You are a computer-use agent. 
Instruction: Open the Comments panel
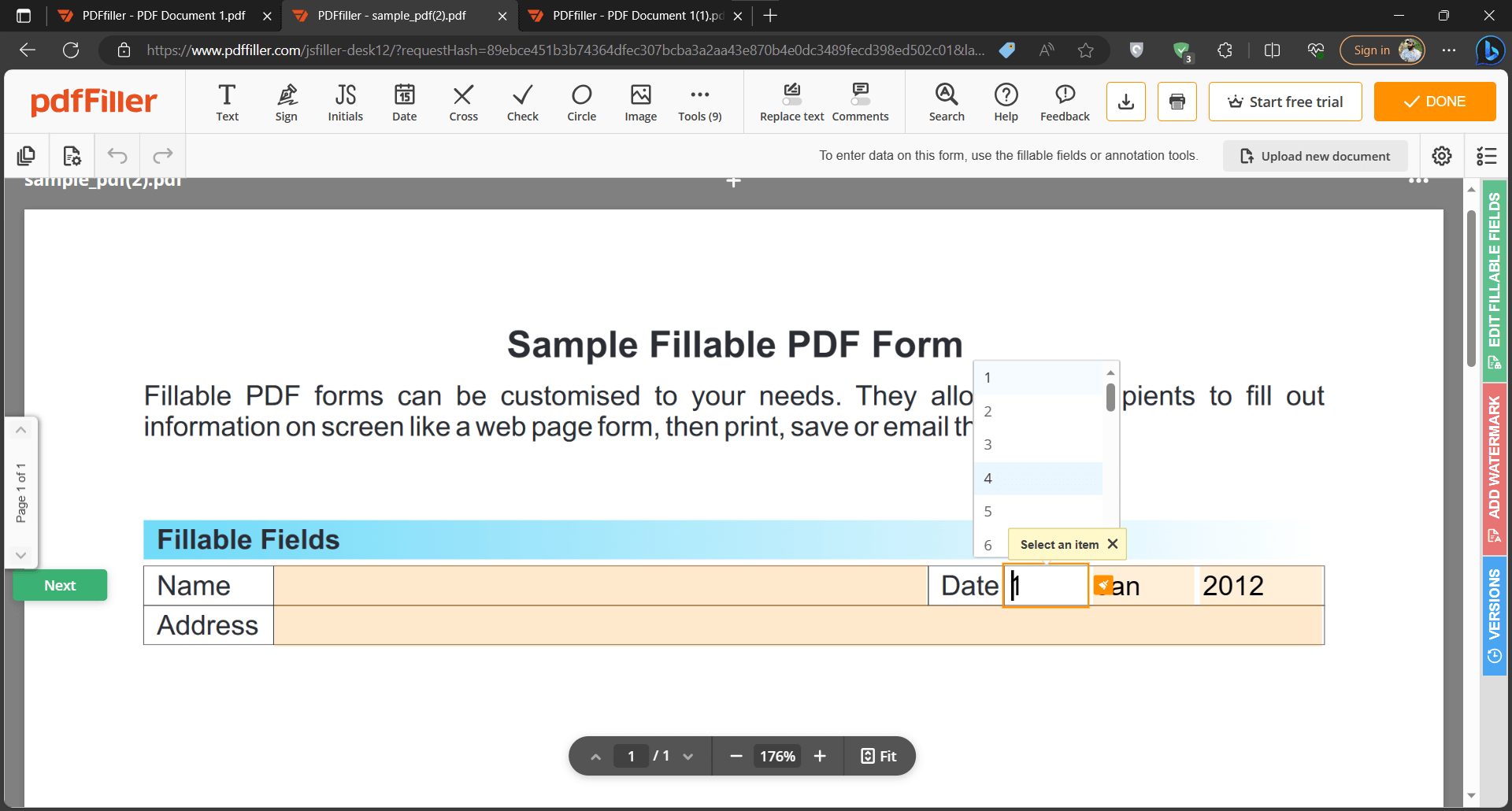pyautogui.click(x=861, y=102)
